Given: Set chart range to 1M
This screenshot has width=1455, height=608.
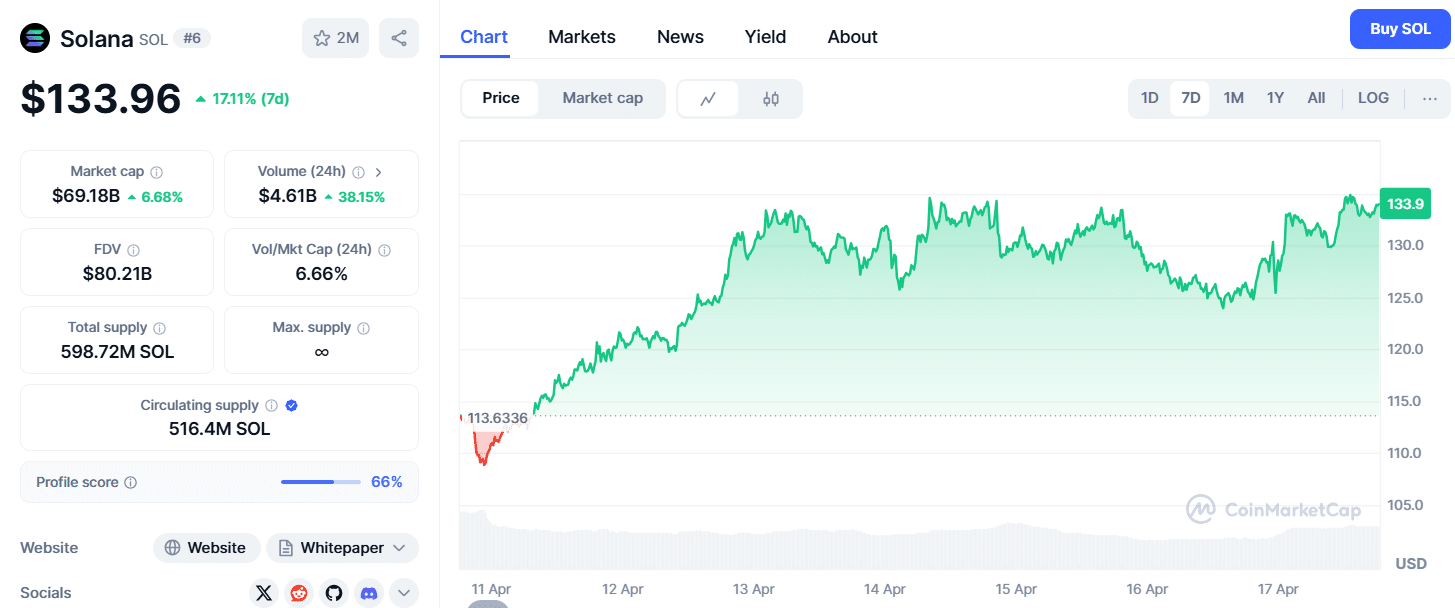Looking at the screenshot, I should point(1234,98).
